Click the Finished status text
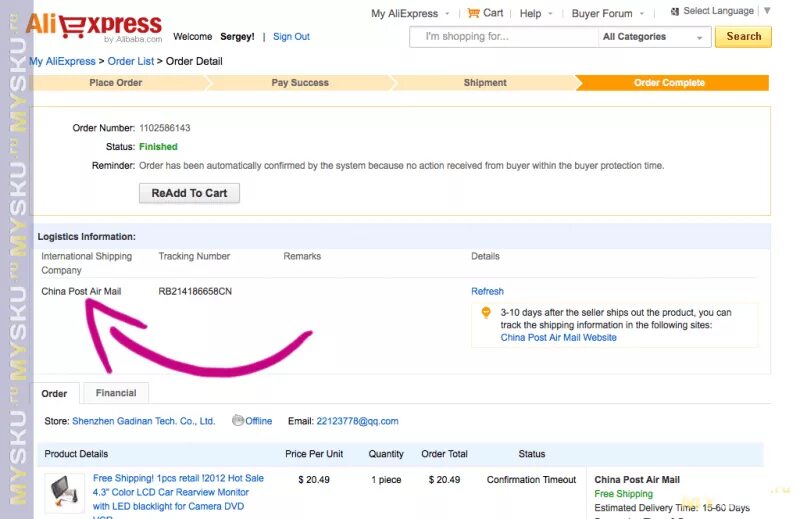800x519 pixels. (x=158, y=147)
